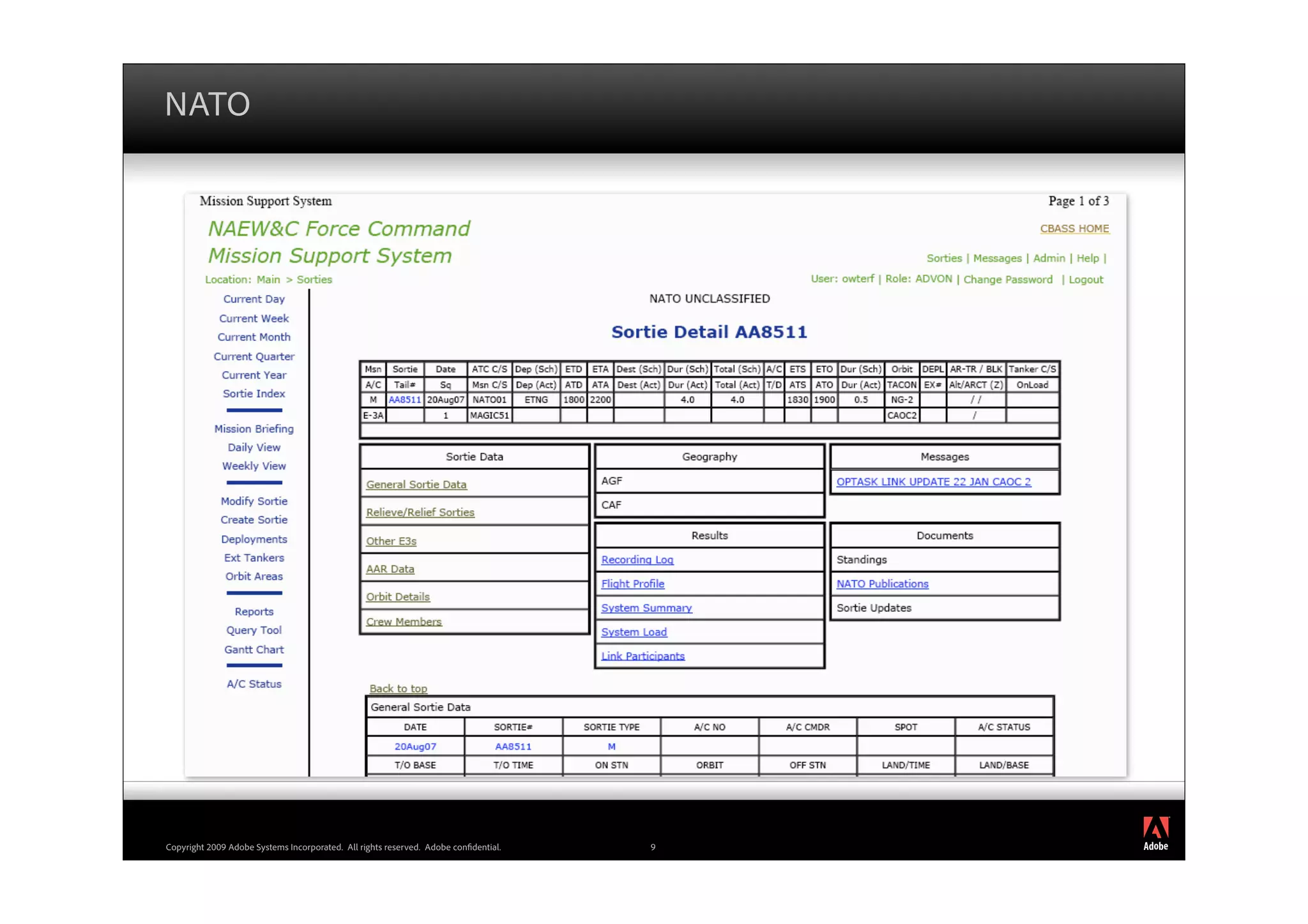The image size is (1308, 924).
Task: Open Link Participants link
Action: (643, 656)
